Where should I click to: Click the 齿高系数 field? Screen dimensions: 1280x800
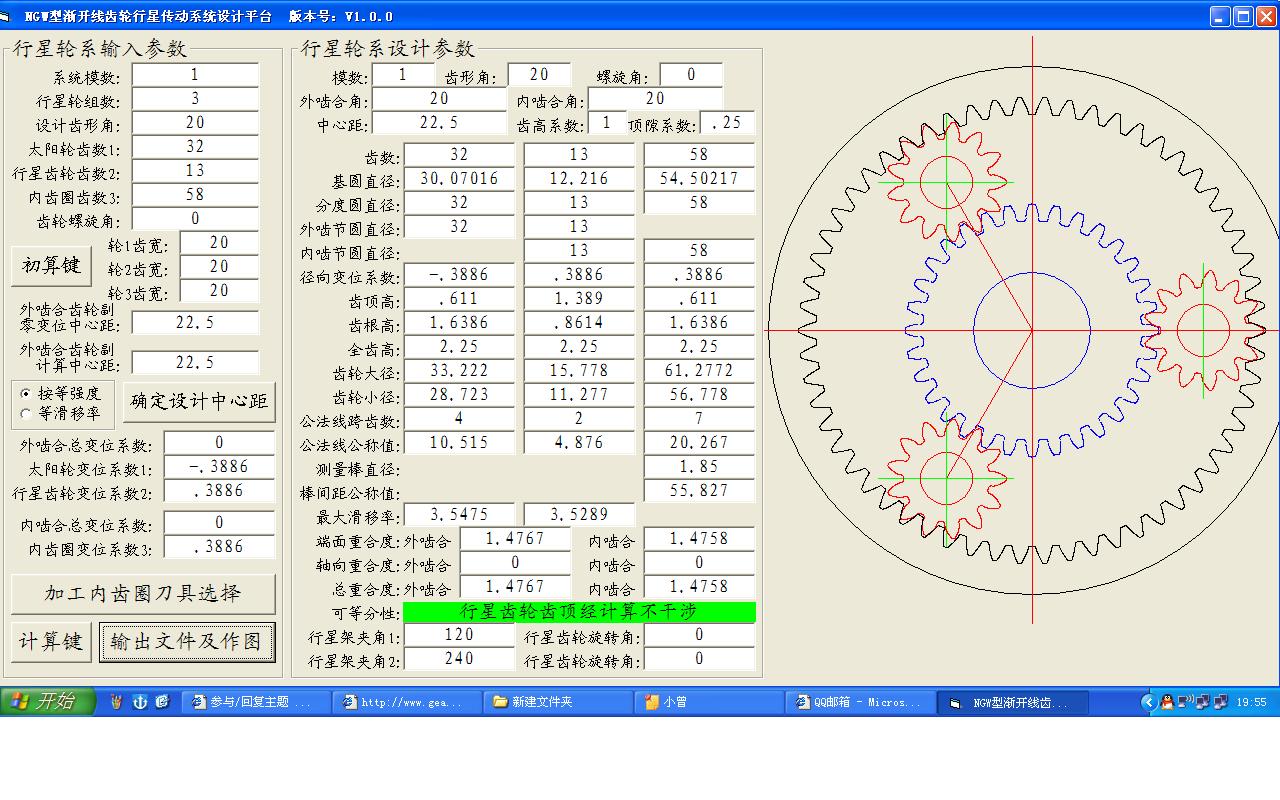(x=607, y=122)
